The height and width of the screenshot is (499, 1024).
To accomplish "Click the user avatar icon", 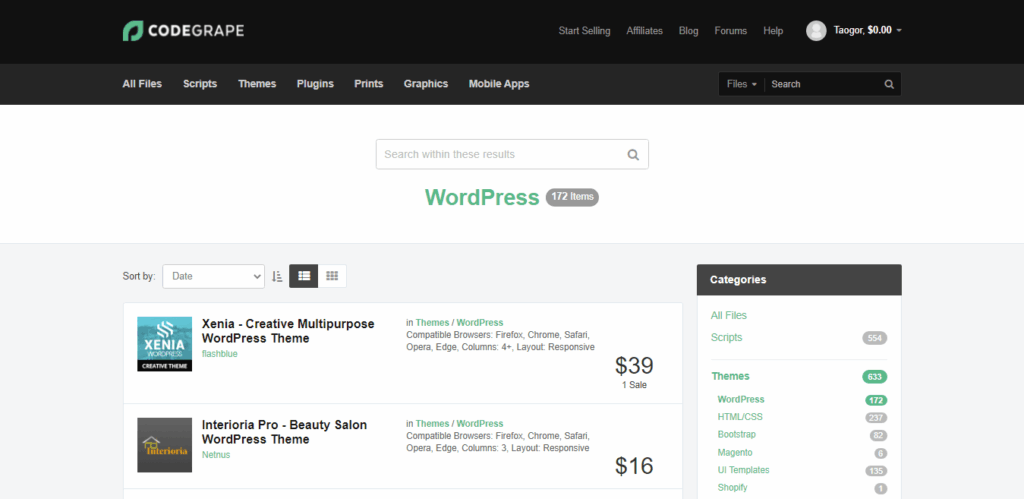I will coord(816,31).
